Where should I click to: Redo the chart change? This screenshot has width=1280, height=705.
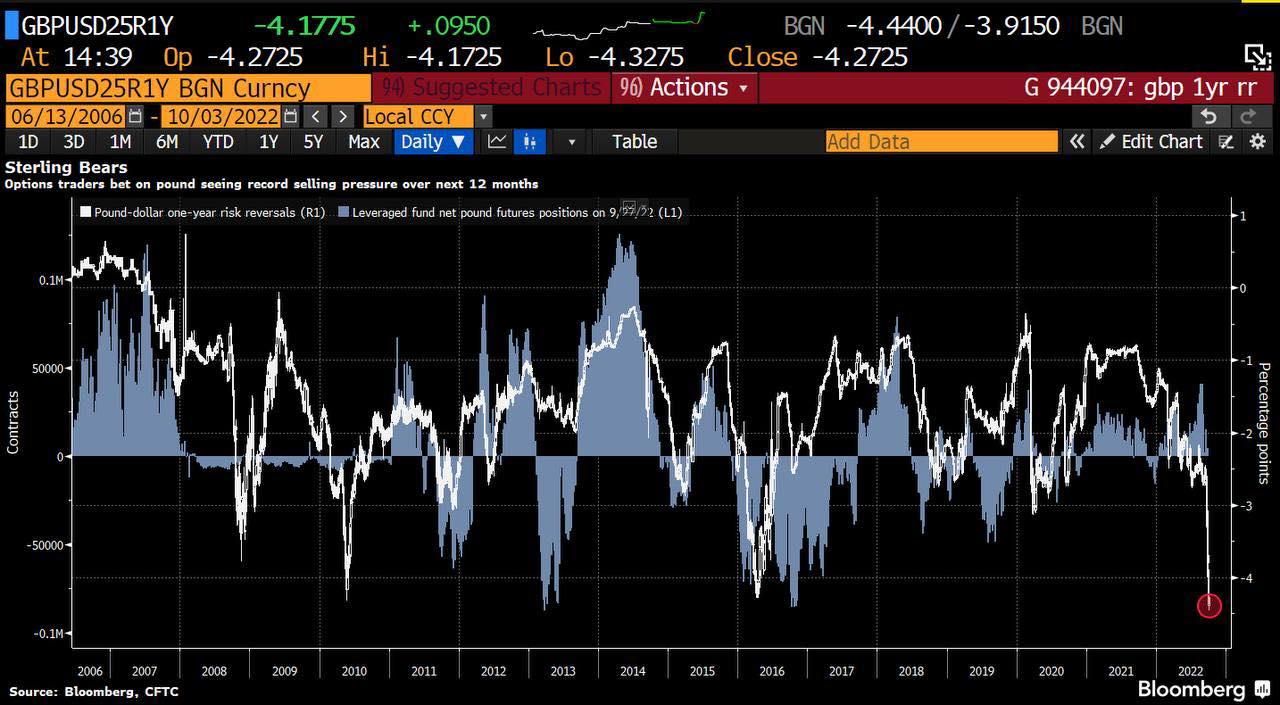(1248, 116)
